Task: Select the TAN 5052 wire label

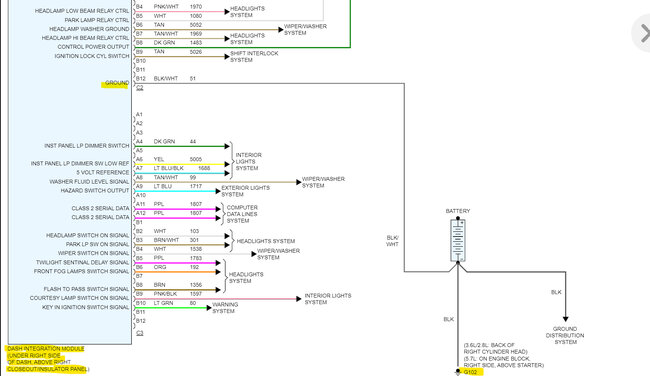Action: pos(178,25)
